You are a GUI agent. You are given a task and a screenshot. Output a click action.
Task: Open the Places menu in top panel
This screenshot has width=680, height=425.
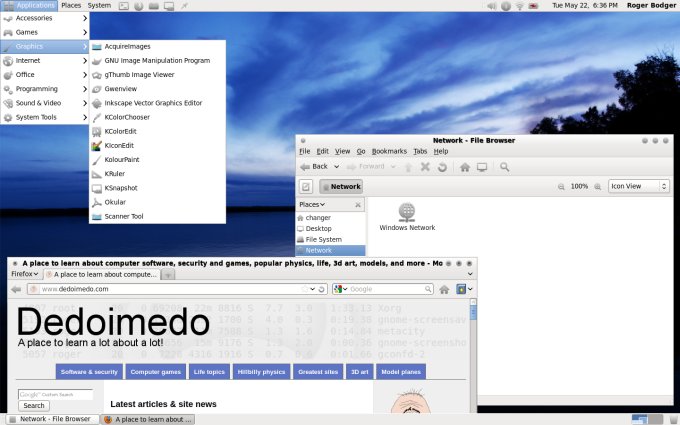point(71,6)
